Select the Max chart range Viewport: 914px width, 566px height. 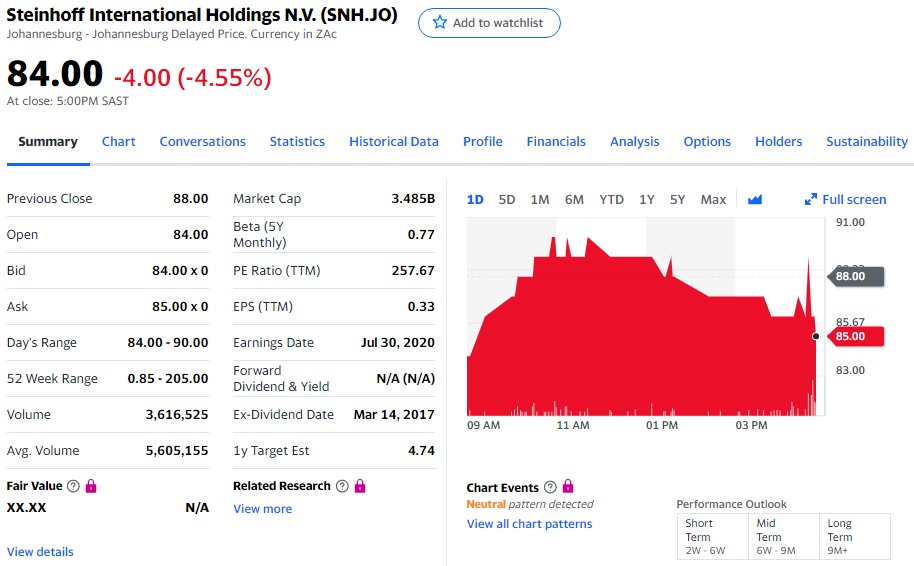[x=713, y=200]
